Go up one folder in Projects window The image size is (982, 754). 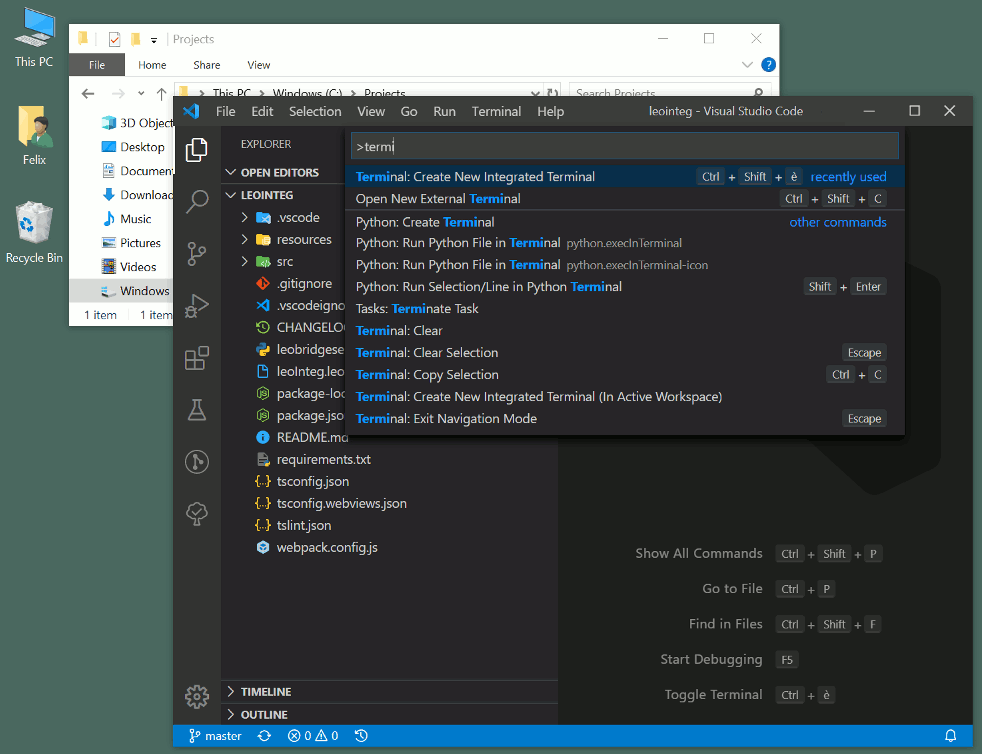[162, 94]
